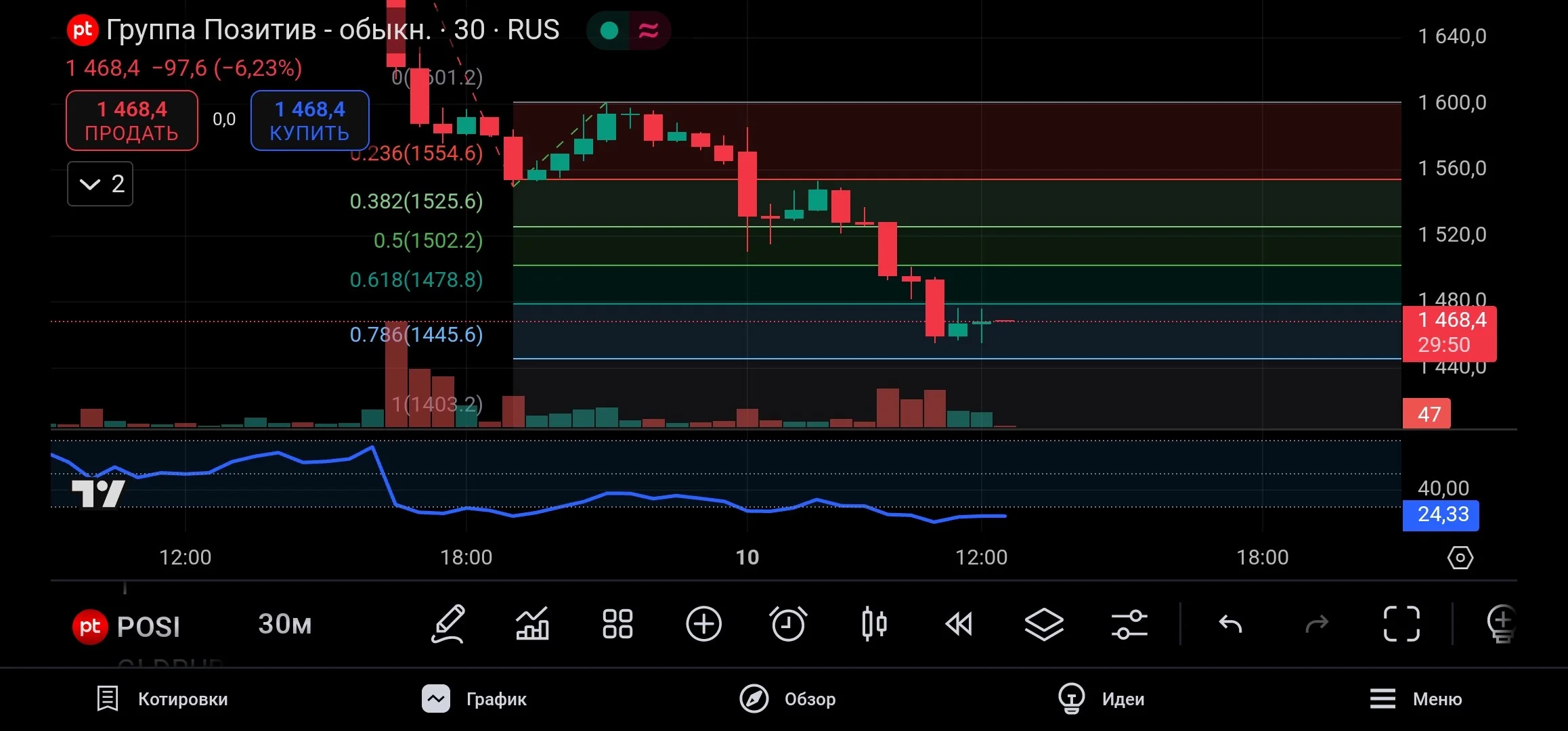The image size is (1568, 731).
Task: Tap the undo arrow
Action: pyautogui.click(x=1230, y=623)
